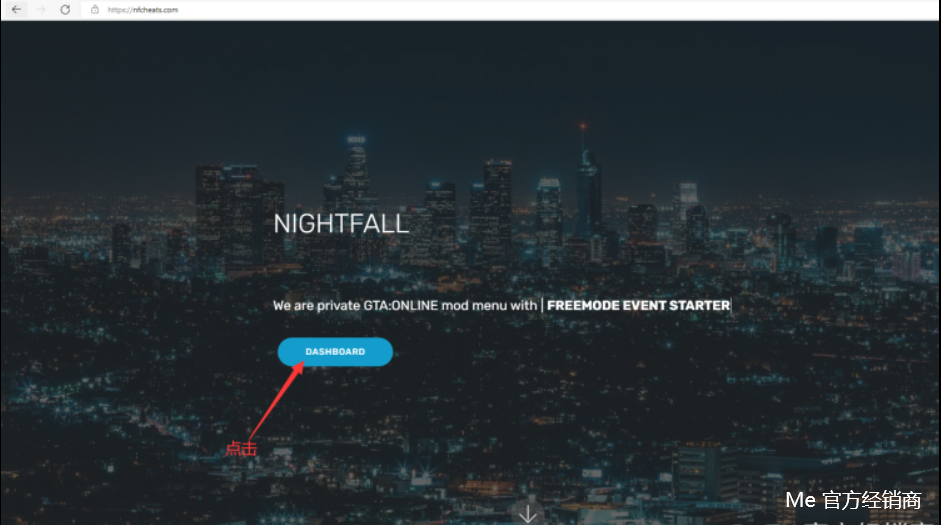Click the https:// prefix in the URL

pos(119,10)
